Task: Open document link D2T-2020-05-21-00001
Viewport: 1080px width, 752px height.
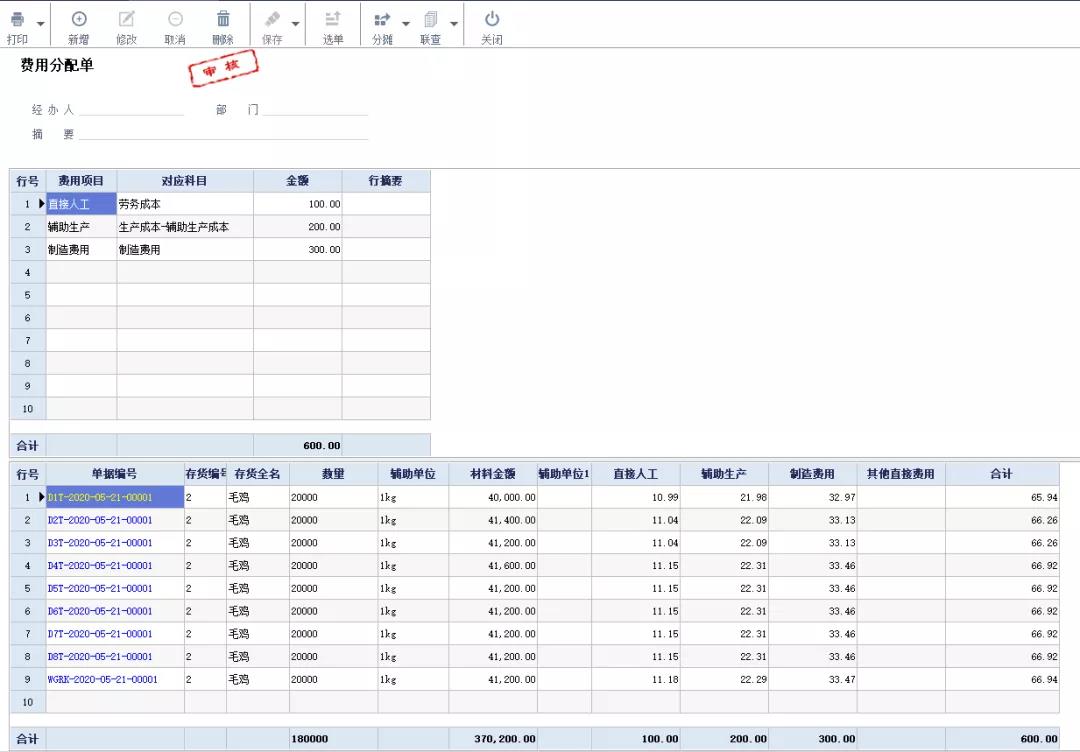Action: (100, 520)
